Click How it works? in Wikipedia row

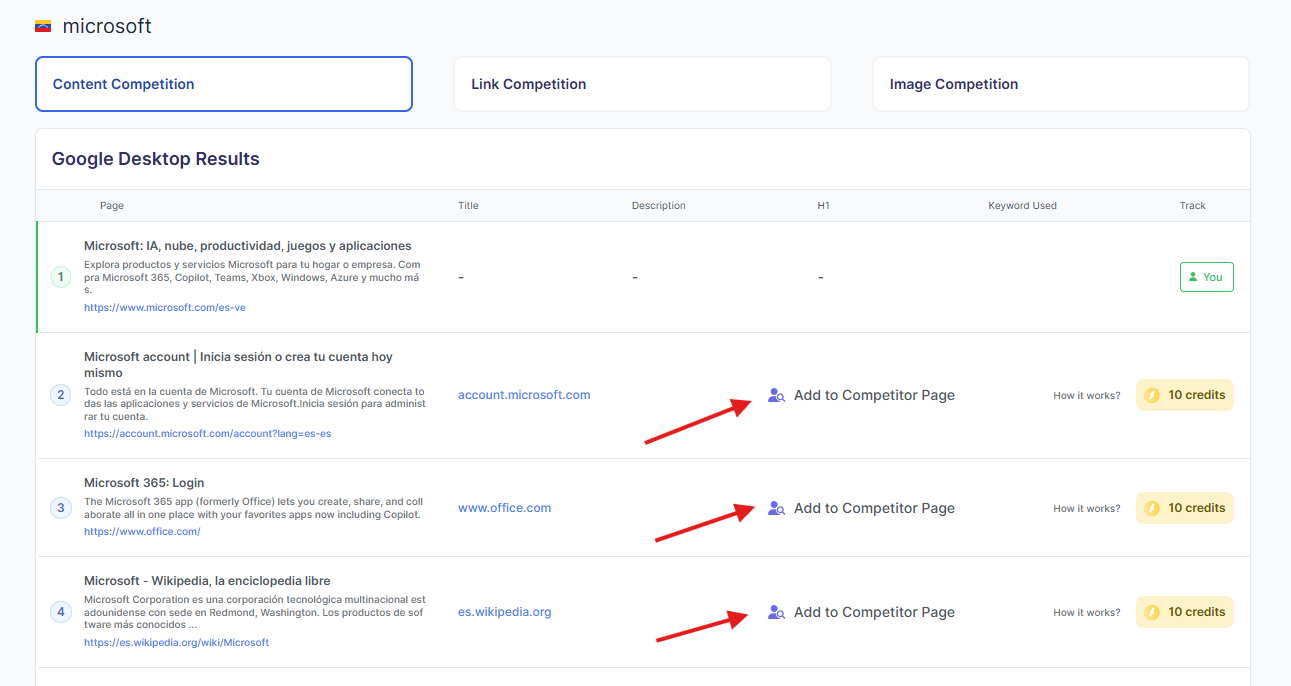(x=1086, y=613)
